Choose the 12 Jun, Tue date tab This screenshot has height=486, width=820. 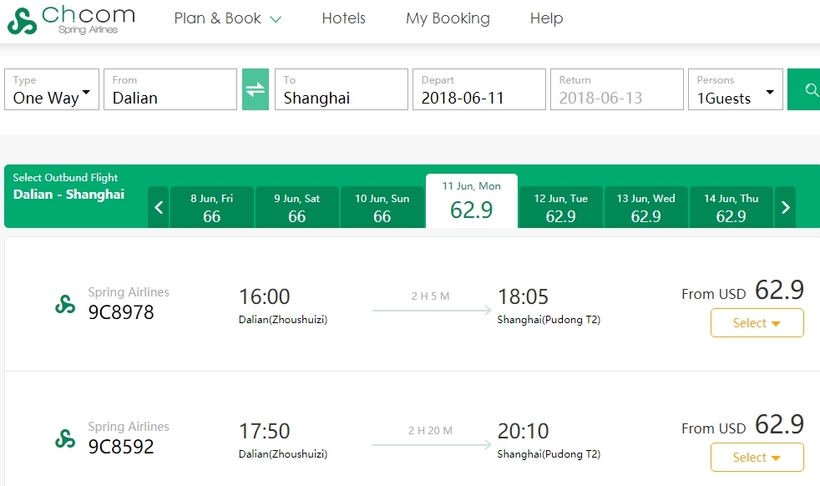[x=561, y=207]
